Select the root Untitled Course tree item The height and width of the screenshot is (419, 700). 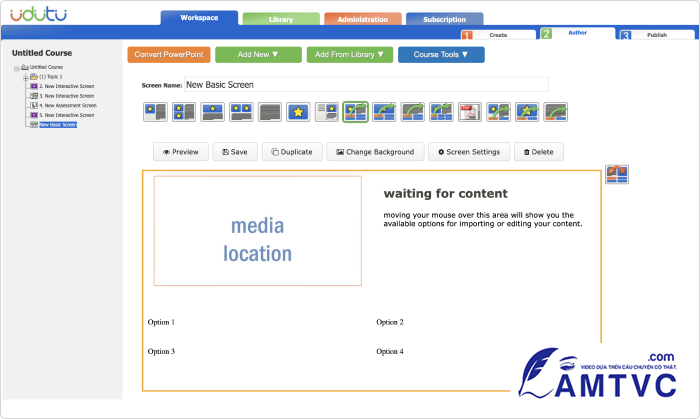(46, 67)
